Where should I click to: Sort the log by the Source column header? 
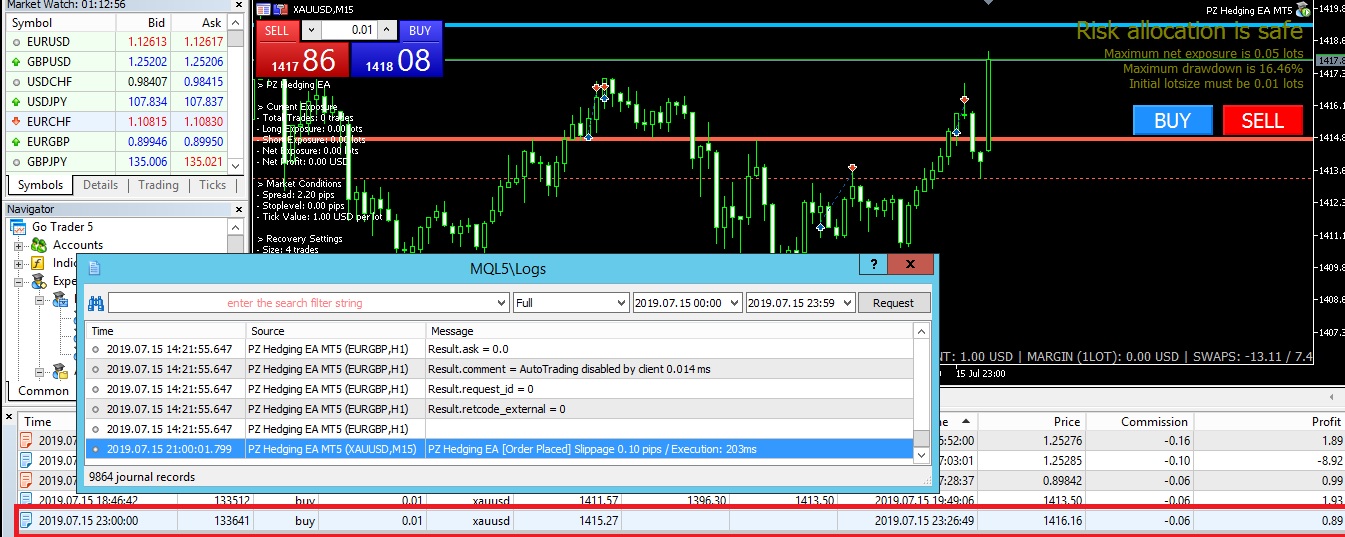(336, 331)
